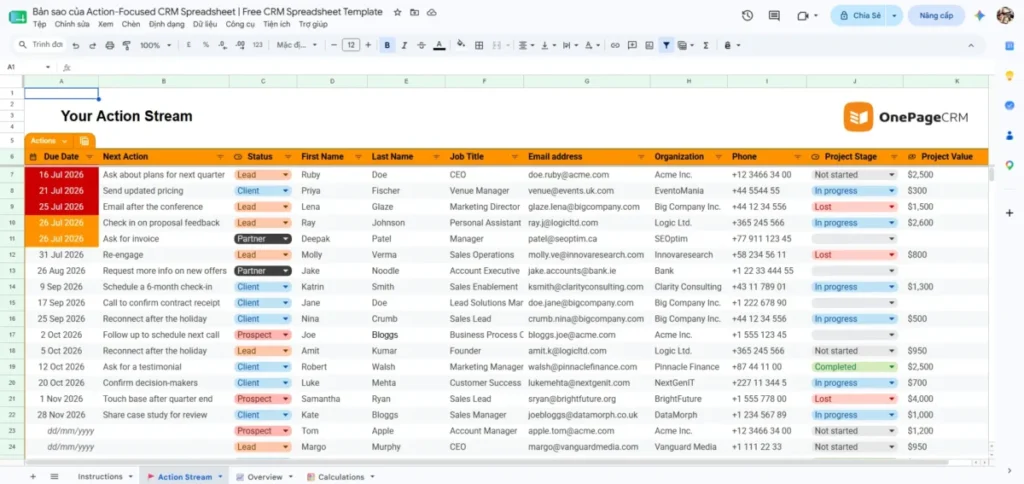
Task: Open Contacts in the side panel
Action: [x=1010, y=135]
